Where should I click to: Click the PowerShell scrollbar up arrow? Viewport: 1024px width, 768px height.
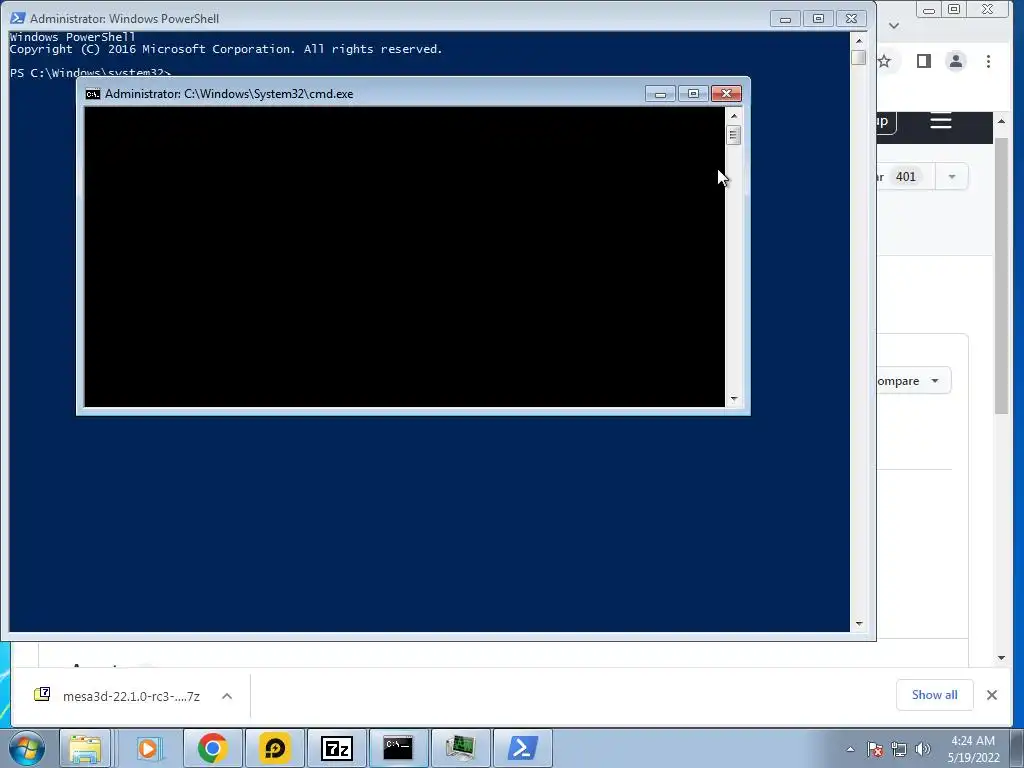[x=859, y=40]
